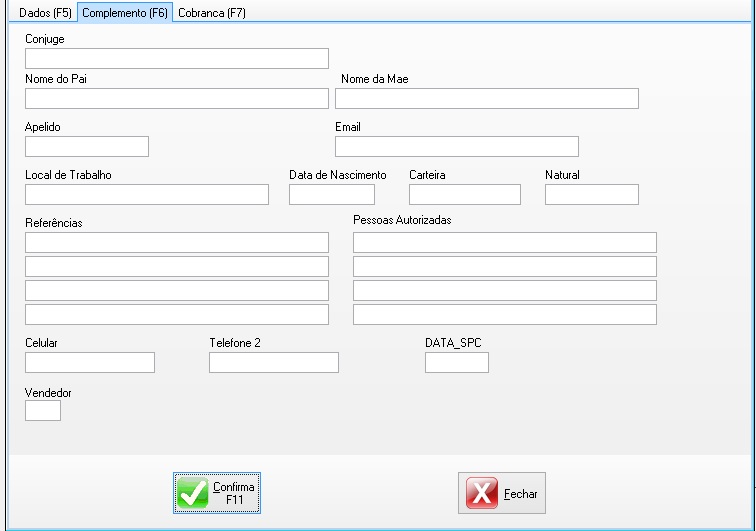The height and width of the screenshot is (531, 756).
Task: Select the small Vendedor code box
Action: (42, 411)
